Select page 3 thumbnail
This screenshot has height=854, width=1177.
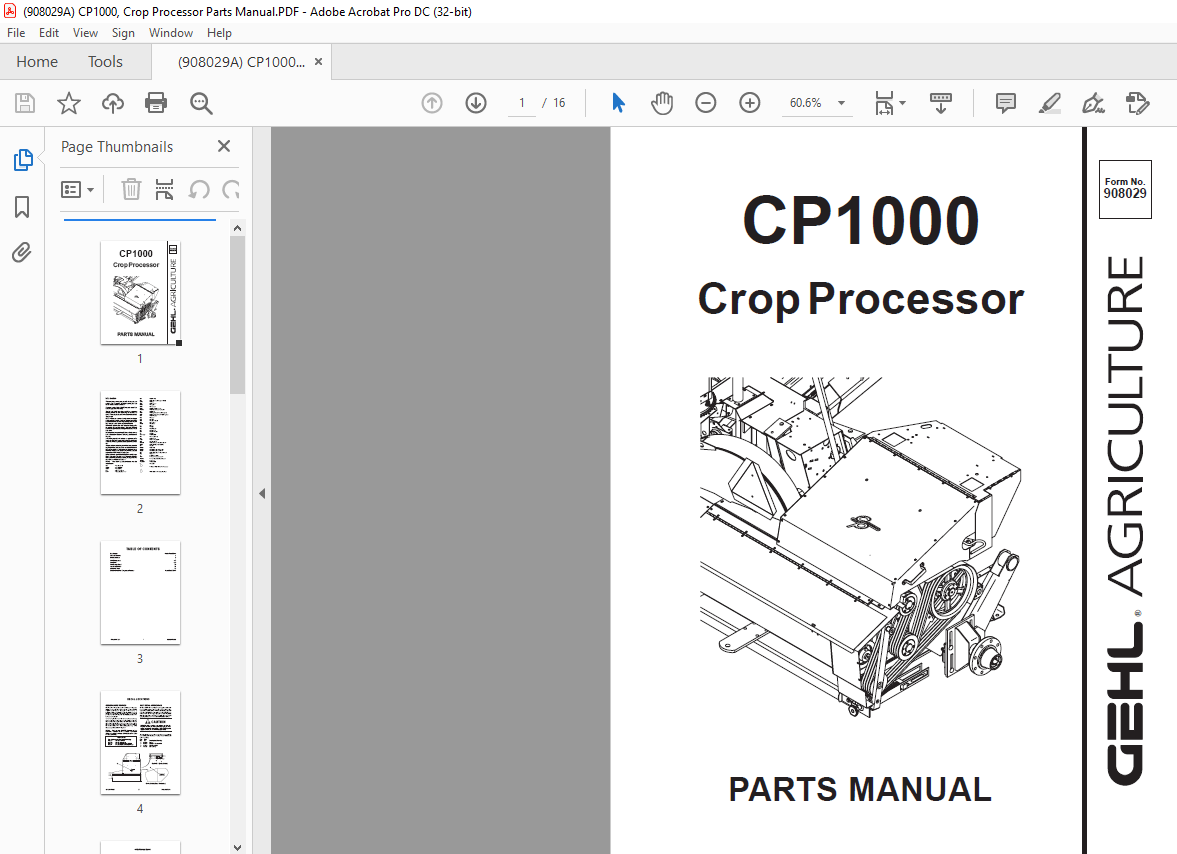pos(140,592)
